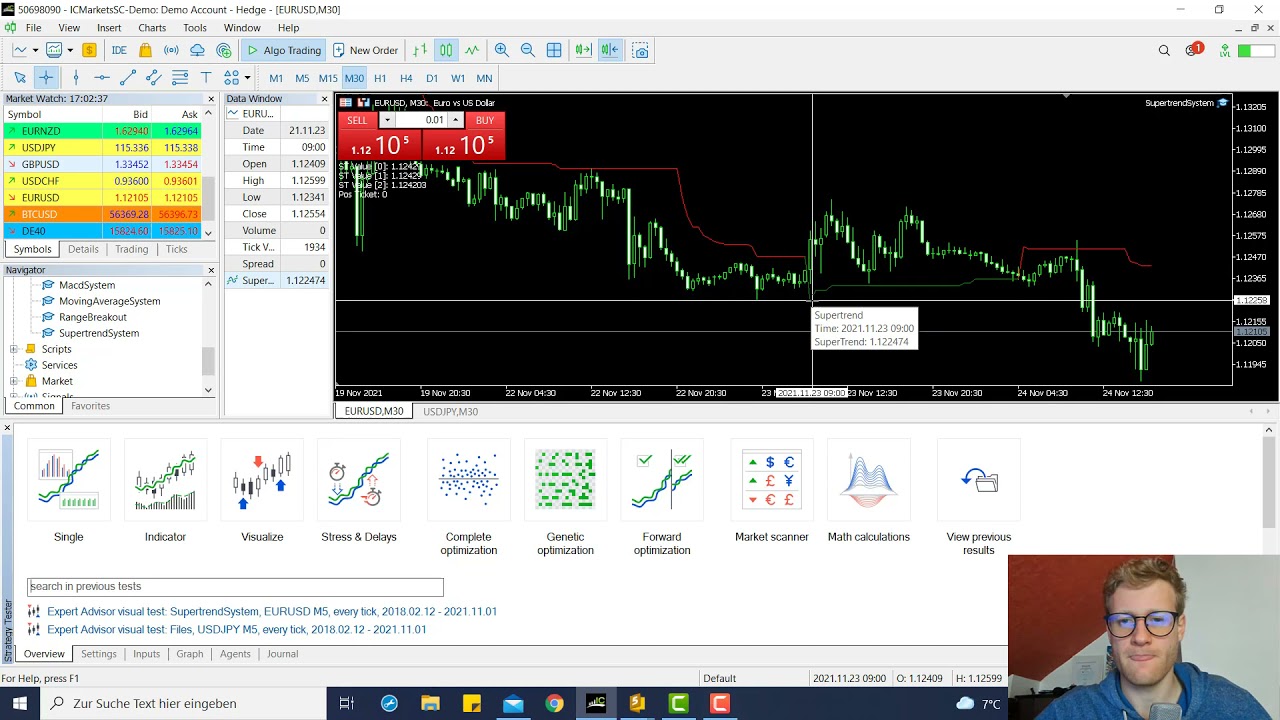
Task: Click the New Order button
Action: point(365,50)
